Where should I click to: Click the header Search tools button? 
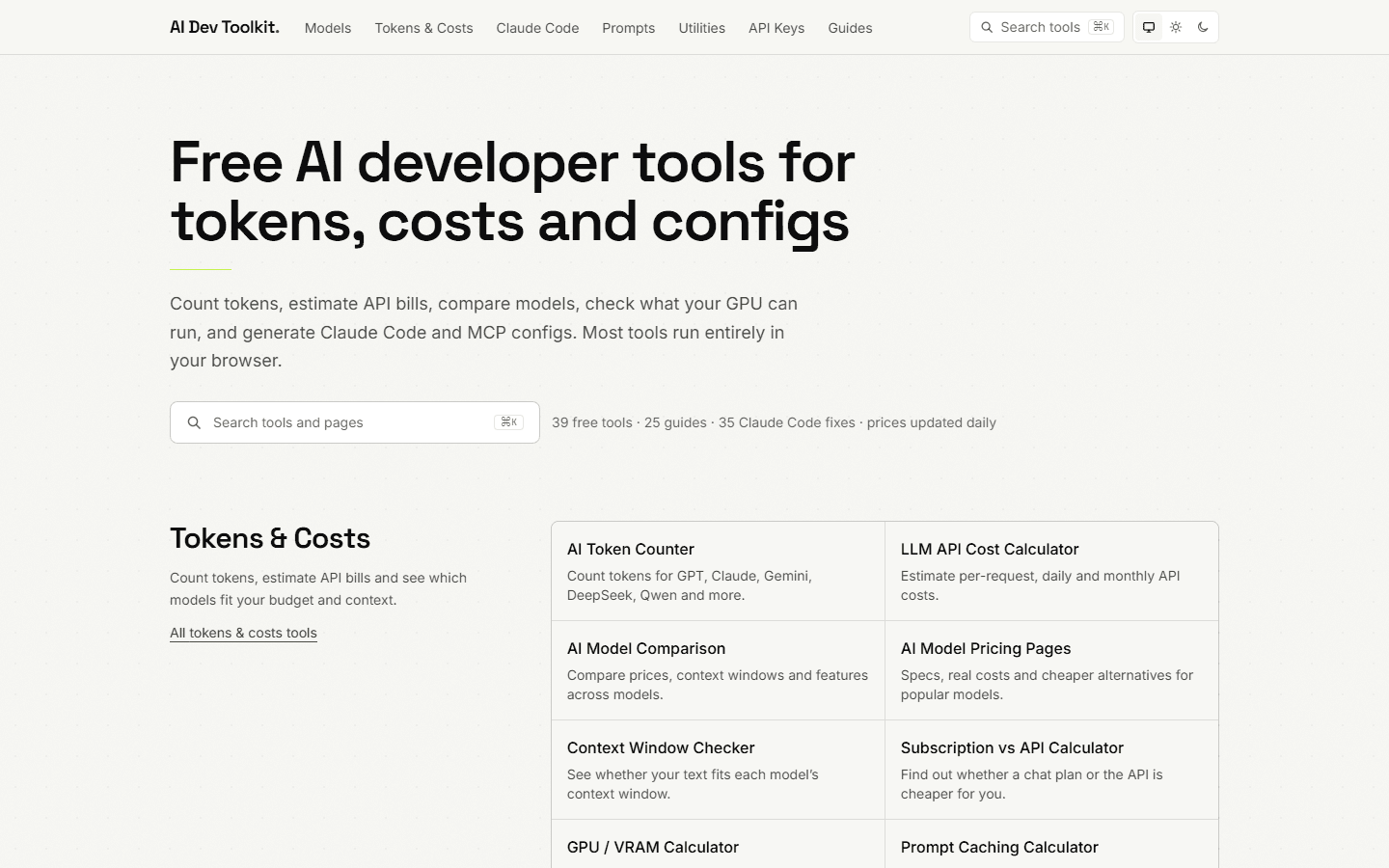coord(1047,27)
